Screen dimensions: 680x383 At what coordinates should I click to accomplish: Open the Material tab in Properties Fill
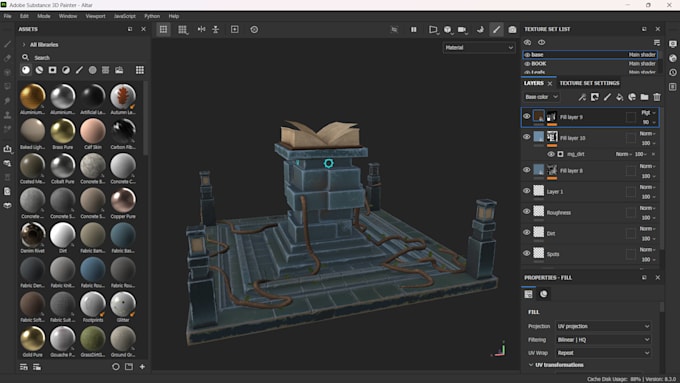[543, 294]
